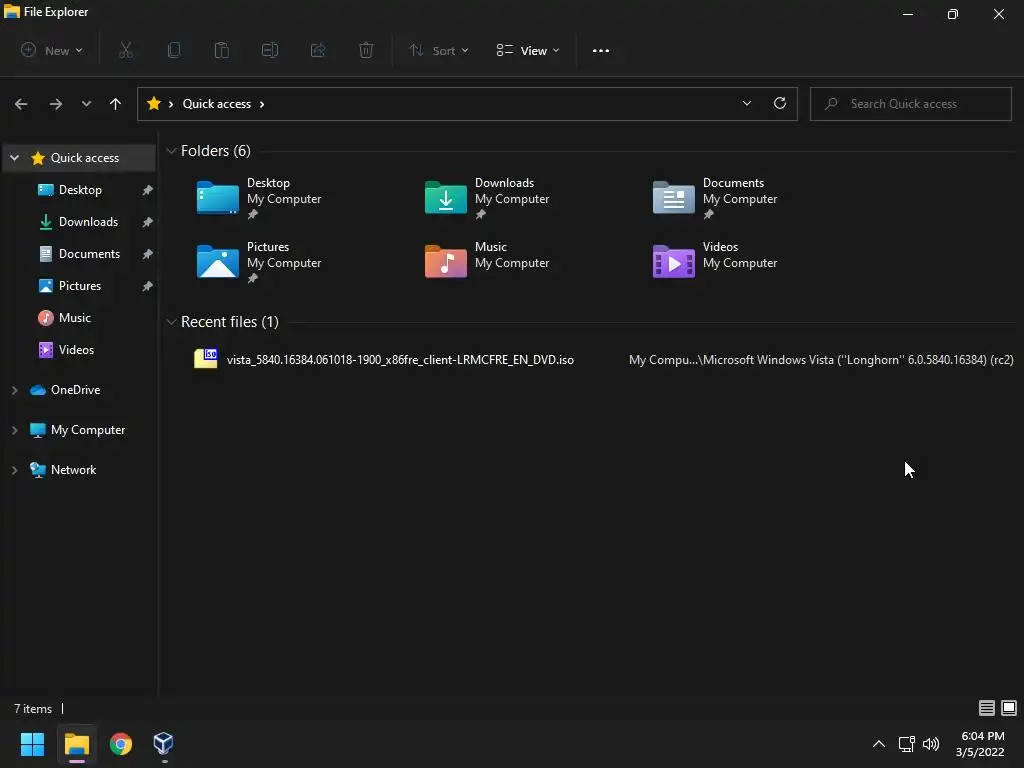Select the Pictures folder tile icon
Viewport: 1024px width, 768px height.
[217, 262]
